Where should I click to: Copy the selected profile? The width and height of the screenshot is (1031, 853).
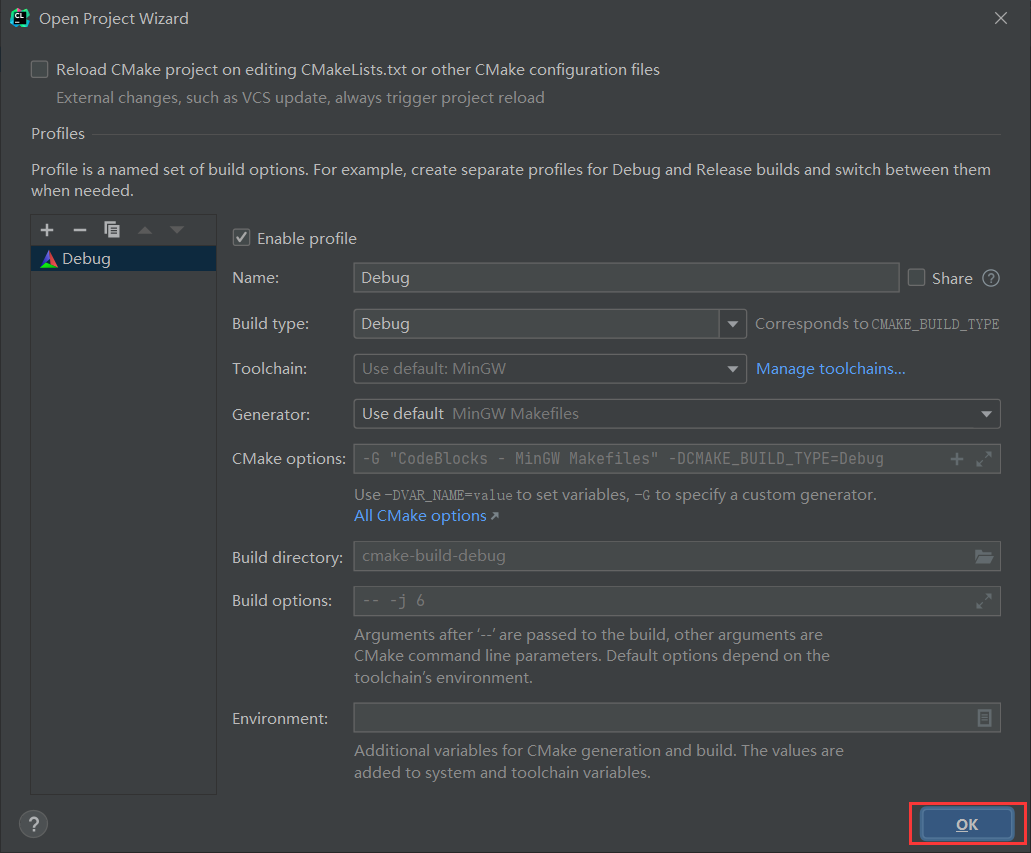click(112, 230)
